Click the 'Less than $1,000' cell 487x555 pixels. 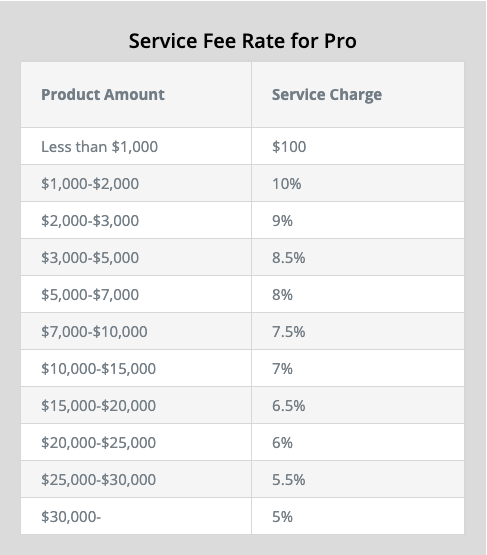click(136, 146)
